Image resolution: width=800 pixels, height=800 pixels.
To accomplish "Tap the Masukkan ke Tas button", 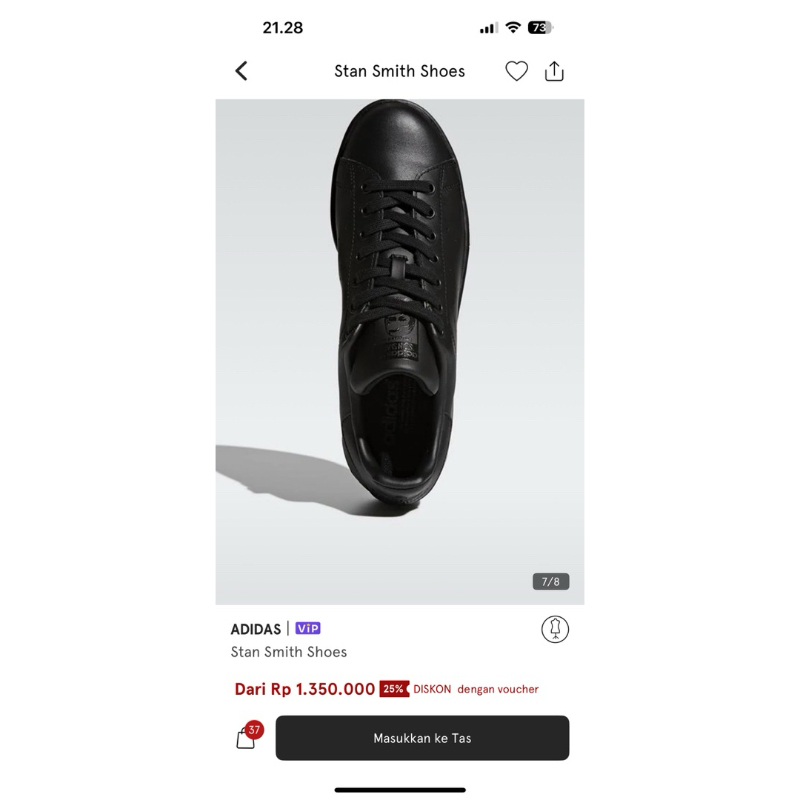I will point(421,738).
